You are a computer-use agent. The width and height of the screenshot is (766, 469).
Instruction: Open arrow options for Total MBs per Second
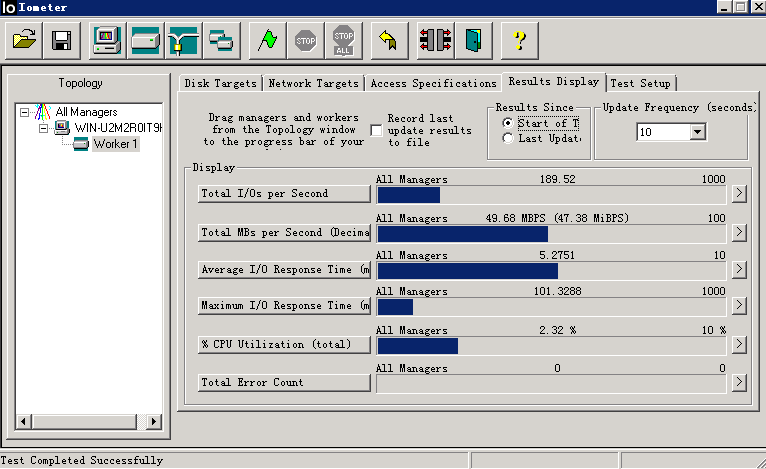(739, 232)
